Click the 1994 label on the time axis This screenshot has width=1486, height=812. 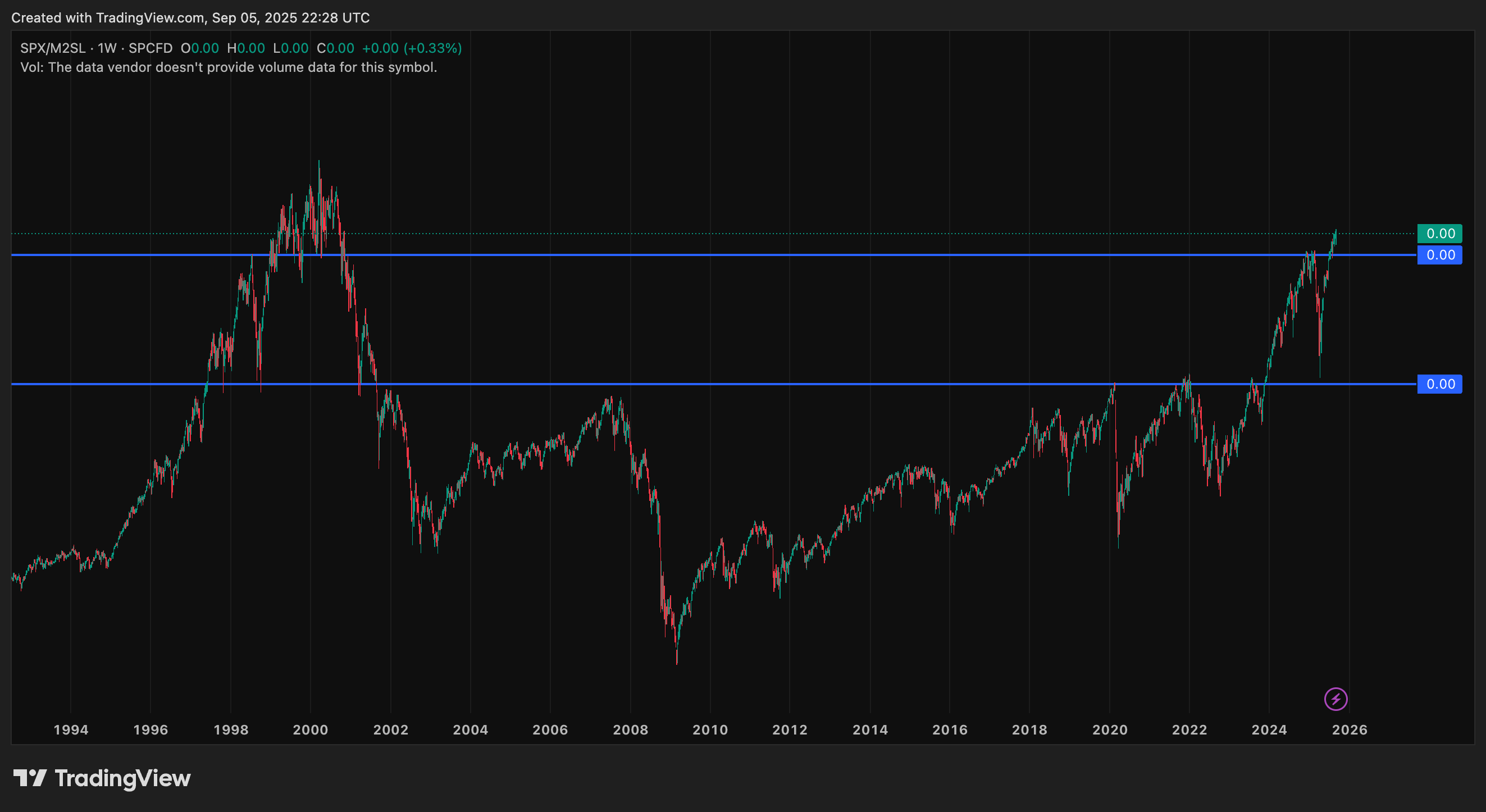pyautogui.click(x=71, y=729)
